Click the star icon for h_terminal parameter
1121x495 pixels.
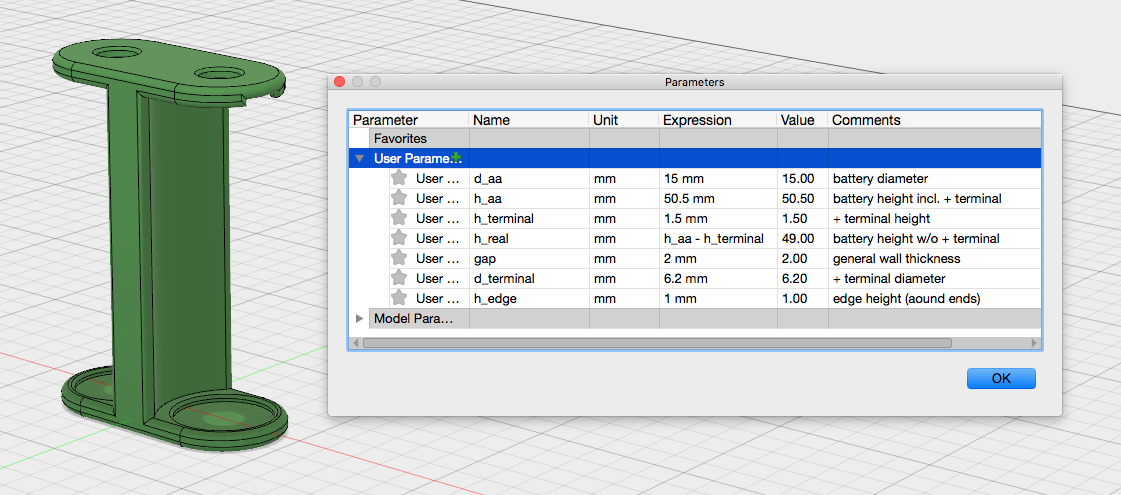(x=400, y=218)
